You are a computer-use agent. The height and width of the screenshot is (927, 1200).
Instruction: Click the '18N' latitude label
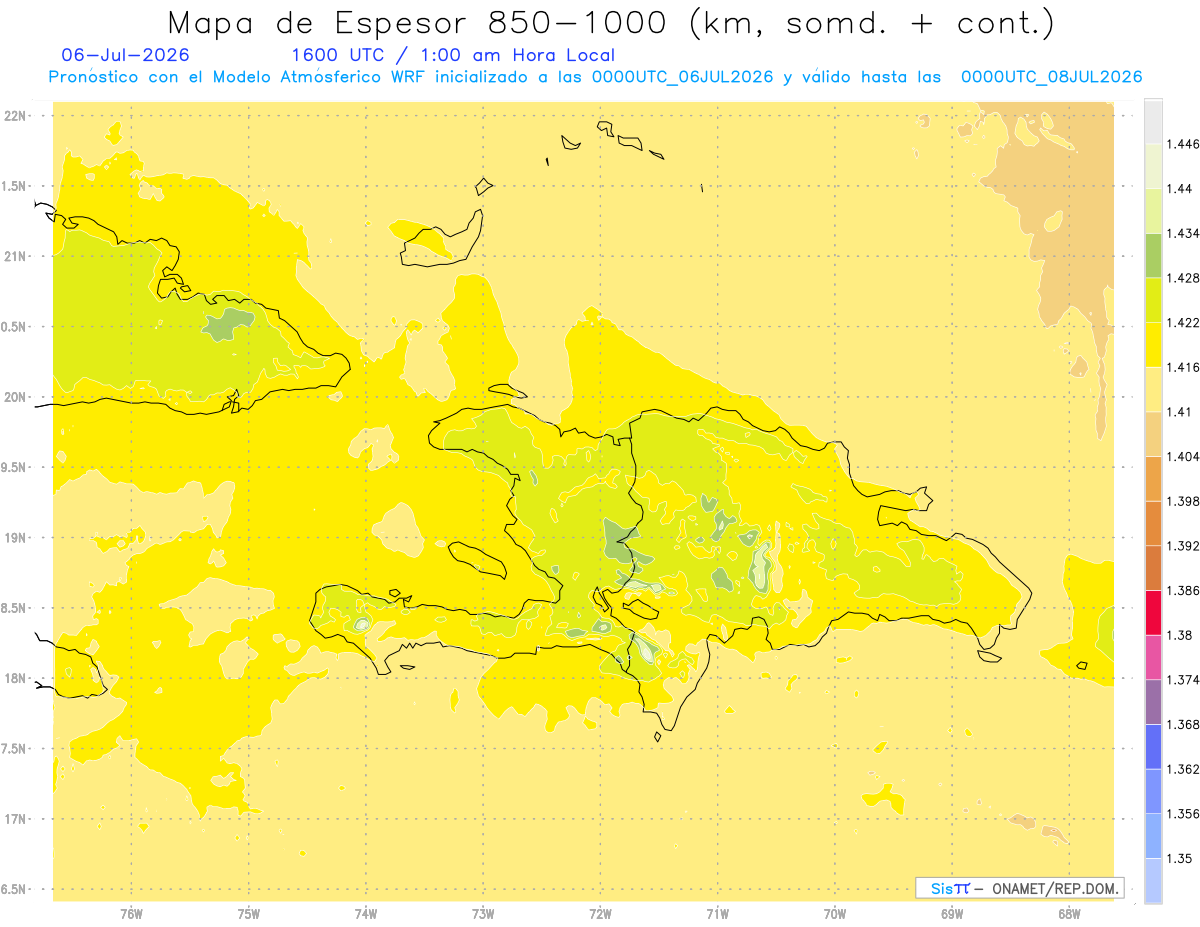pyautogui.click(x=17, y=679)
